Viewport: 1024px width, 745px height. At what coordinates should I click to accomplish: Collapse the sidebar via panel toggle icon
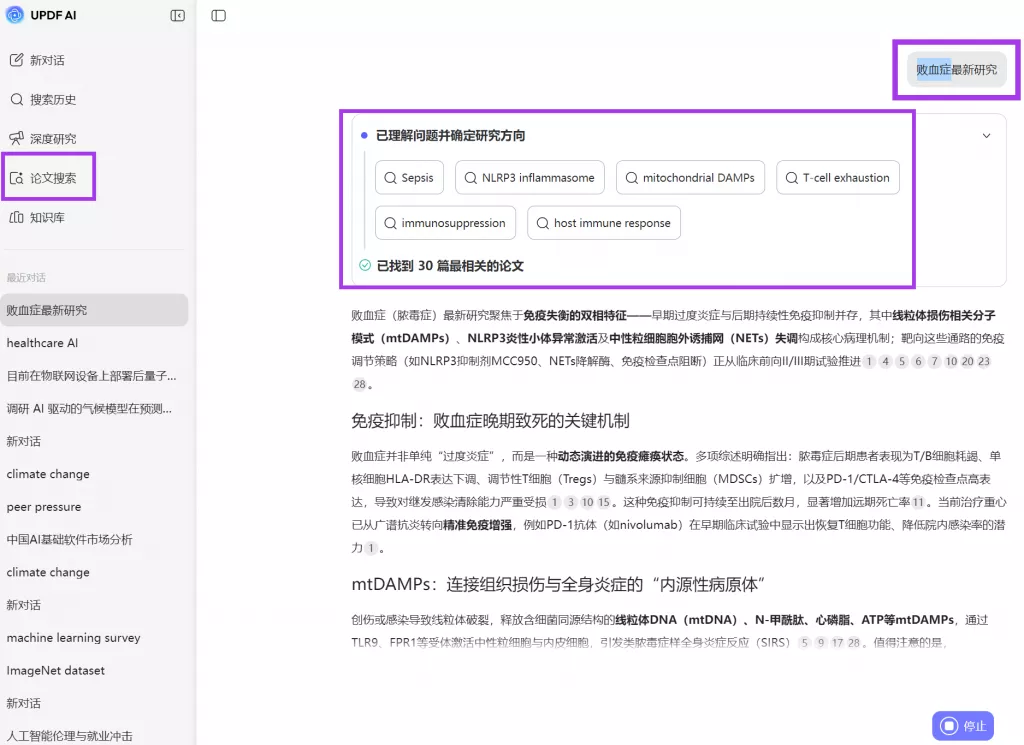178,15
